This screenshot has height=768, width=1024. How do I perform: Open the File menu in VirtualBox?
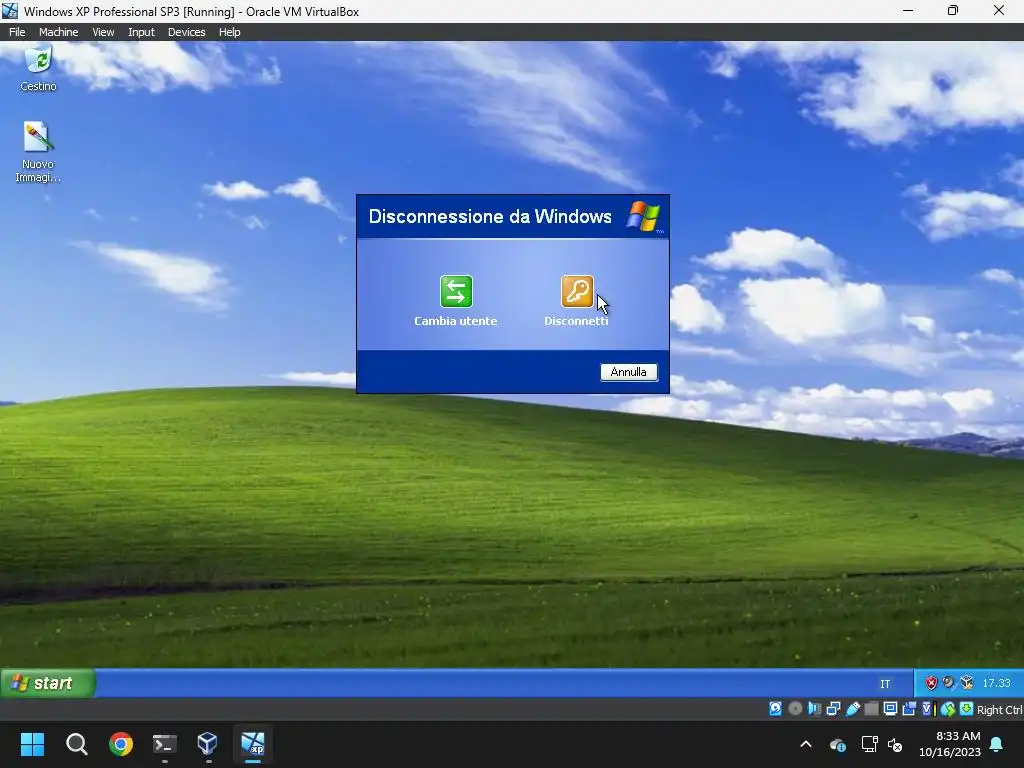coord(17,32)
